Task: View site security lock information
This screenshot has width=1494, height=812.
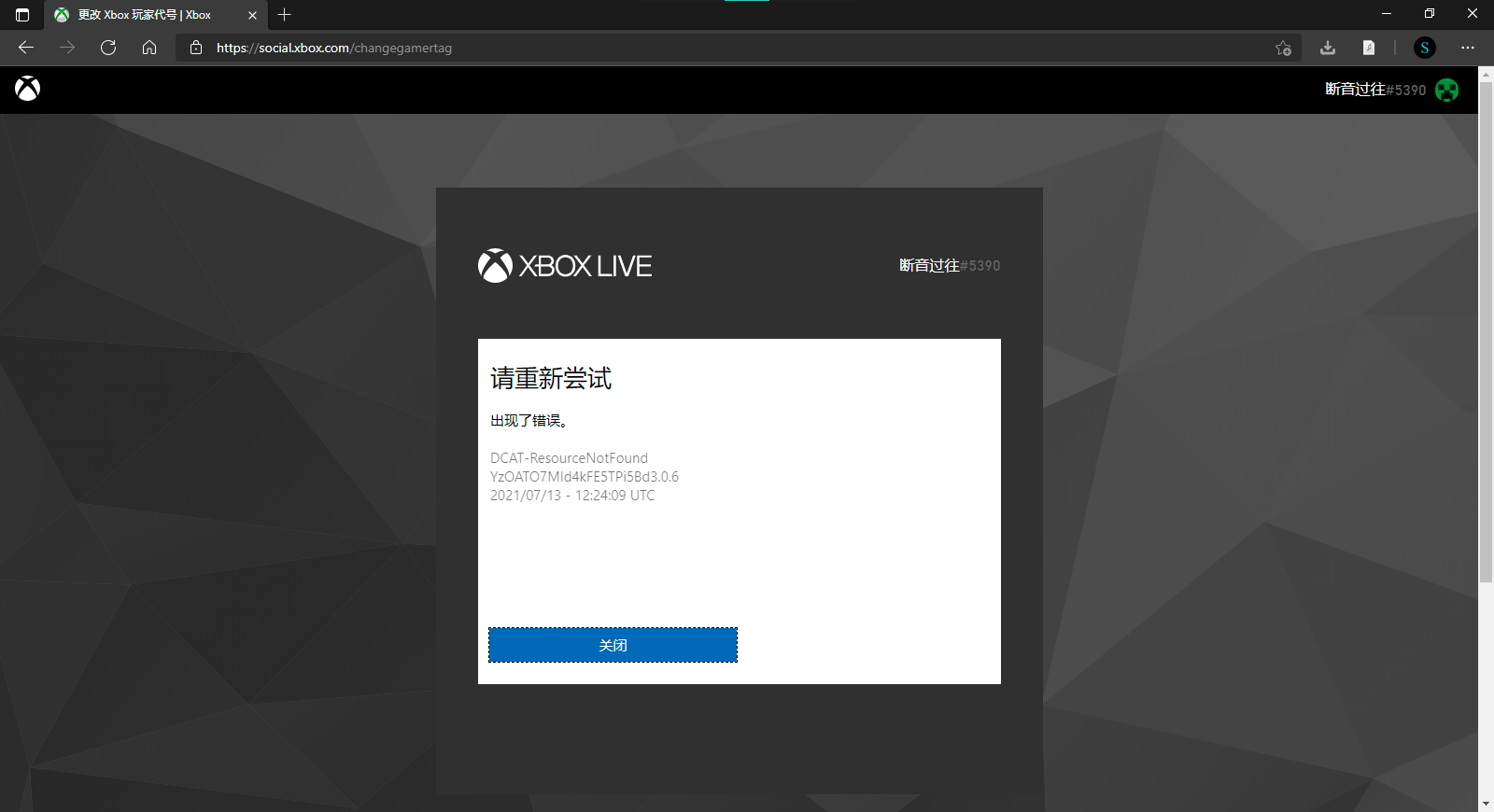Action: tap(196, 48)
